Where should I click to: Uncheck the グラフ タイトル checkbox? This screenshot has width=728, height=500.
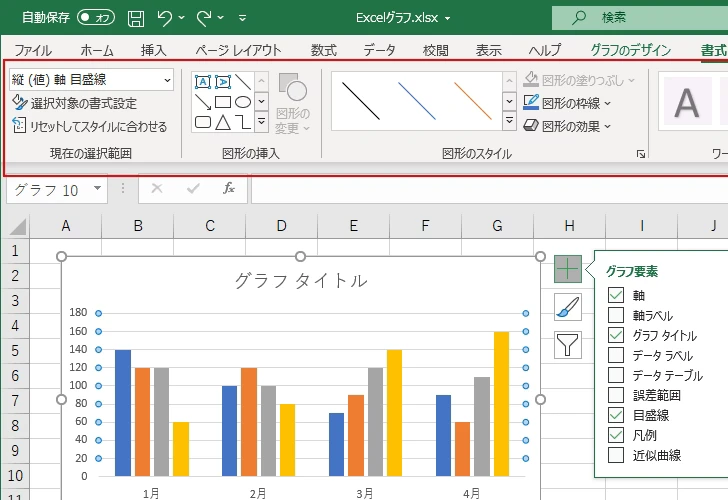616,335
